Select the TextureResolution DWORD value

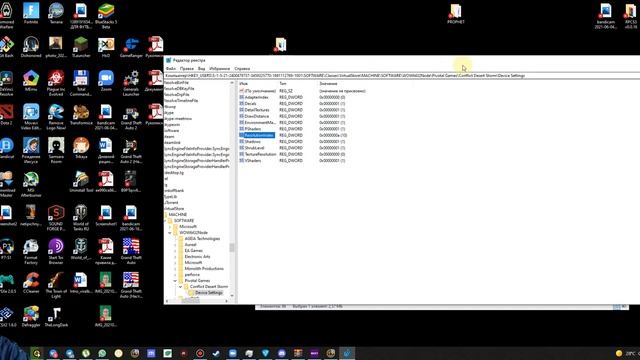[260, 154]
